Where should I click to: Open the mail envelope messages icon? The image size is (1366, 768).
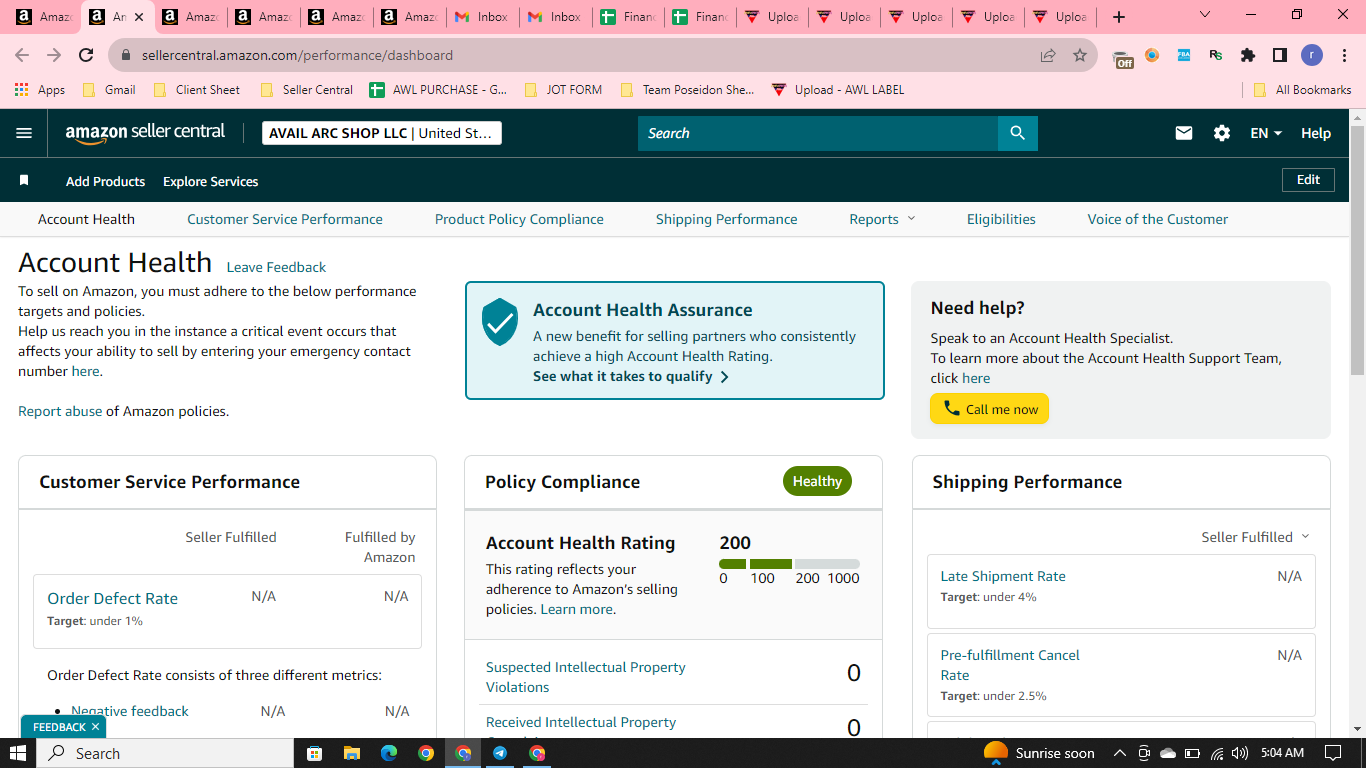[1184, 133]
